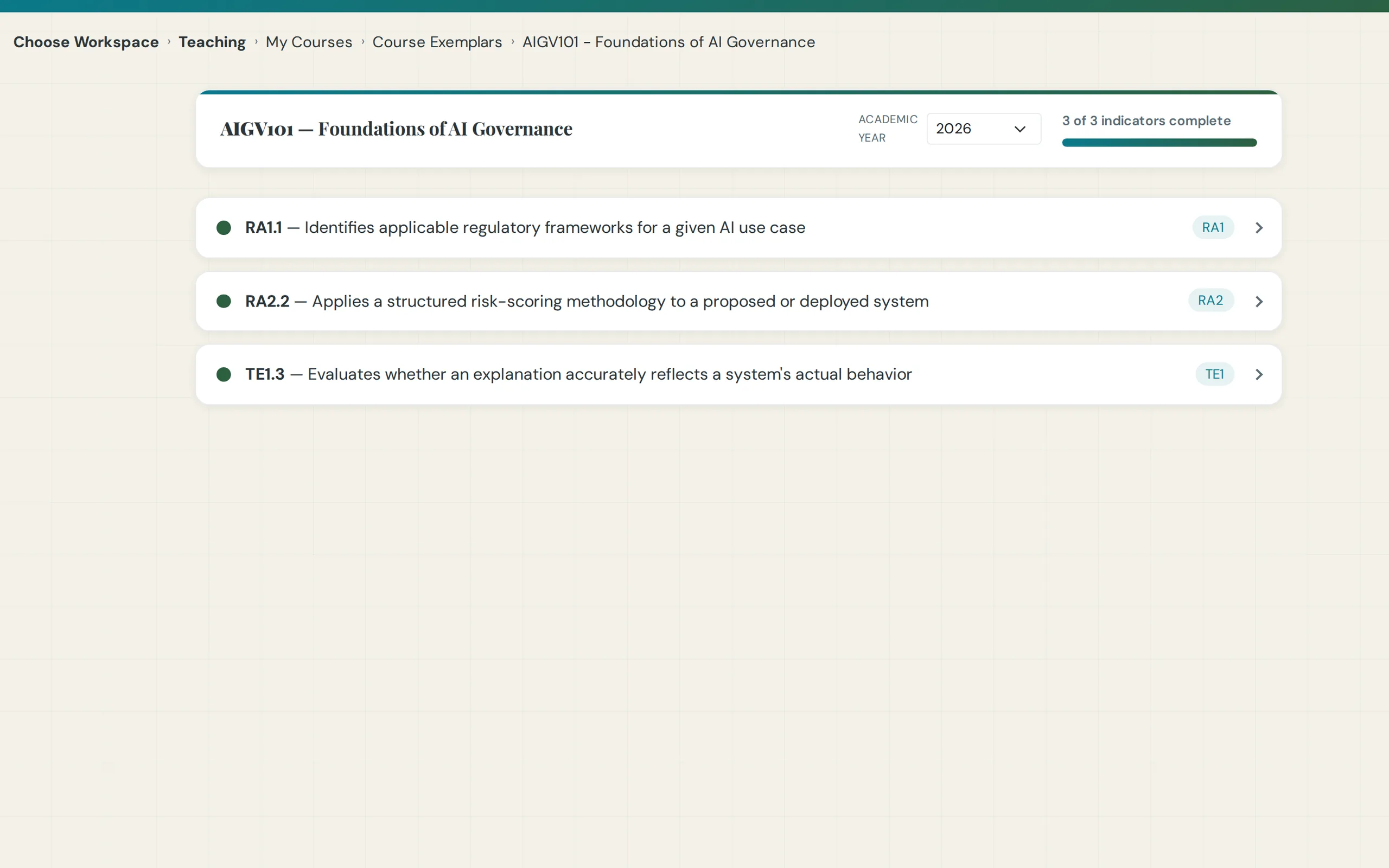The width and height of the screenshot is (1389, 868).
Task: Click the TE1 tag badge
Action: click(x=1214, y=374)
